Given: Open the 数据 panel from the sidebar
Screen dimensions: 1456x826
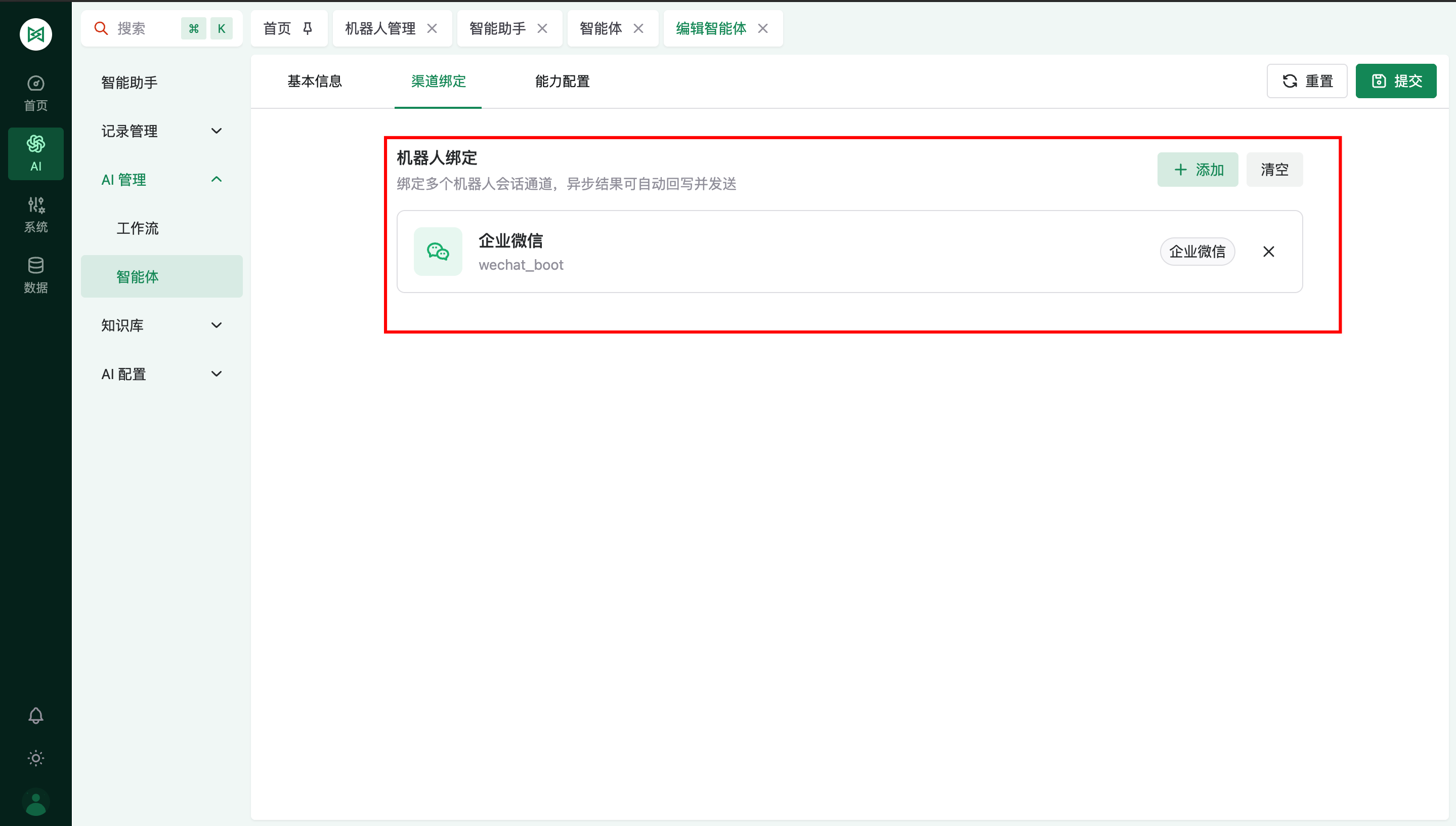Looking at the screenshot, I should tap(36, 275).
